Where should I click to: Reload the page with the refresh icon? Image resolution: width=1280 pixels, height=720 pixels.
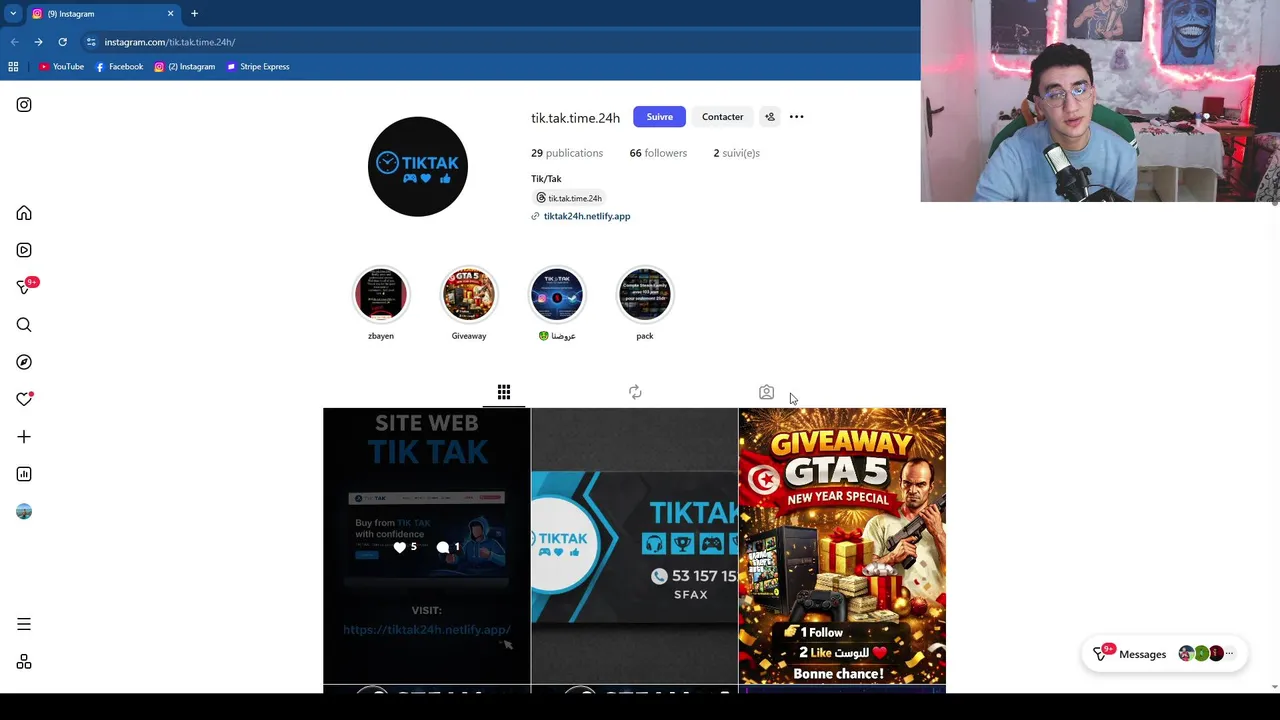pyautogui.click(x=62, y=42)
